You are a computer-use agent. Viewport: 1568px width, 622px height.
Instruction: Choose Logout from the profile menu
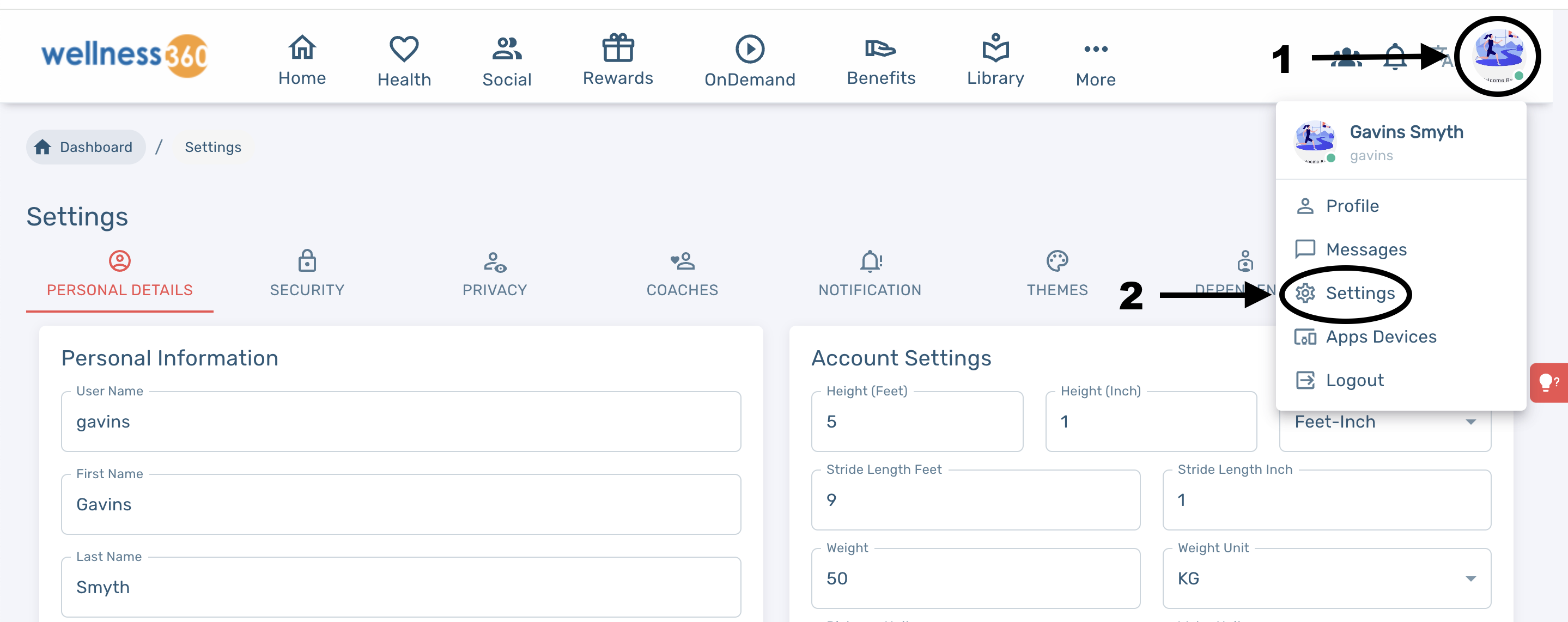(x=1354, y=380)
